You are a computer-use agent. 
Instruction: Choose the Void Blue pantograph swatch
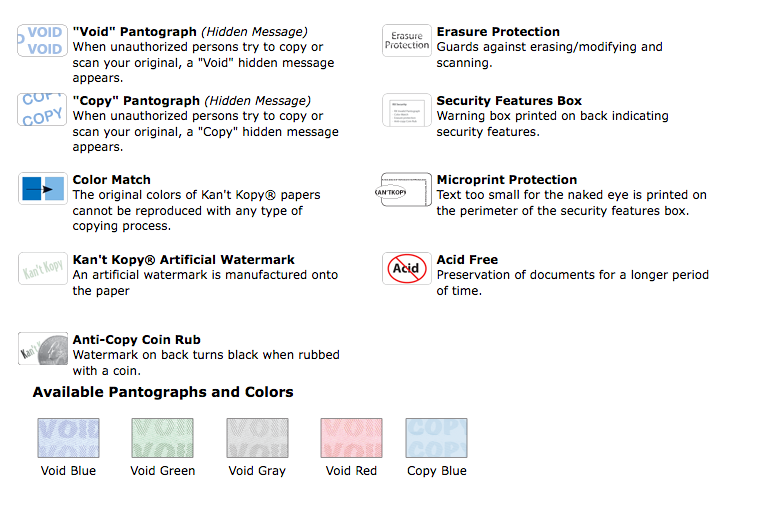click(68, 438)
